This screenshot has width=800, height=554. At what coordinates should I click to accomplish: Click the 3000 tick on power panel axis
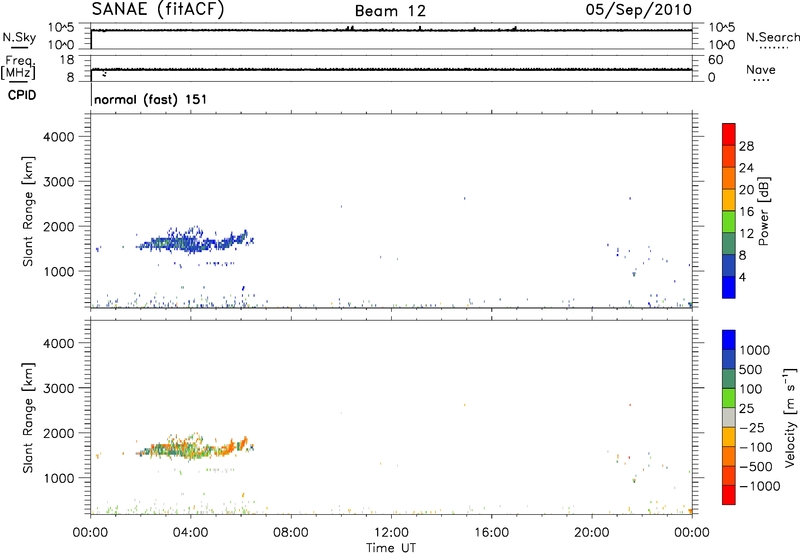[x=58, y=182]
